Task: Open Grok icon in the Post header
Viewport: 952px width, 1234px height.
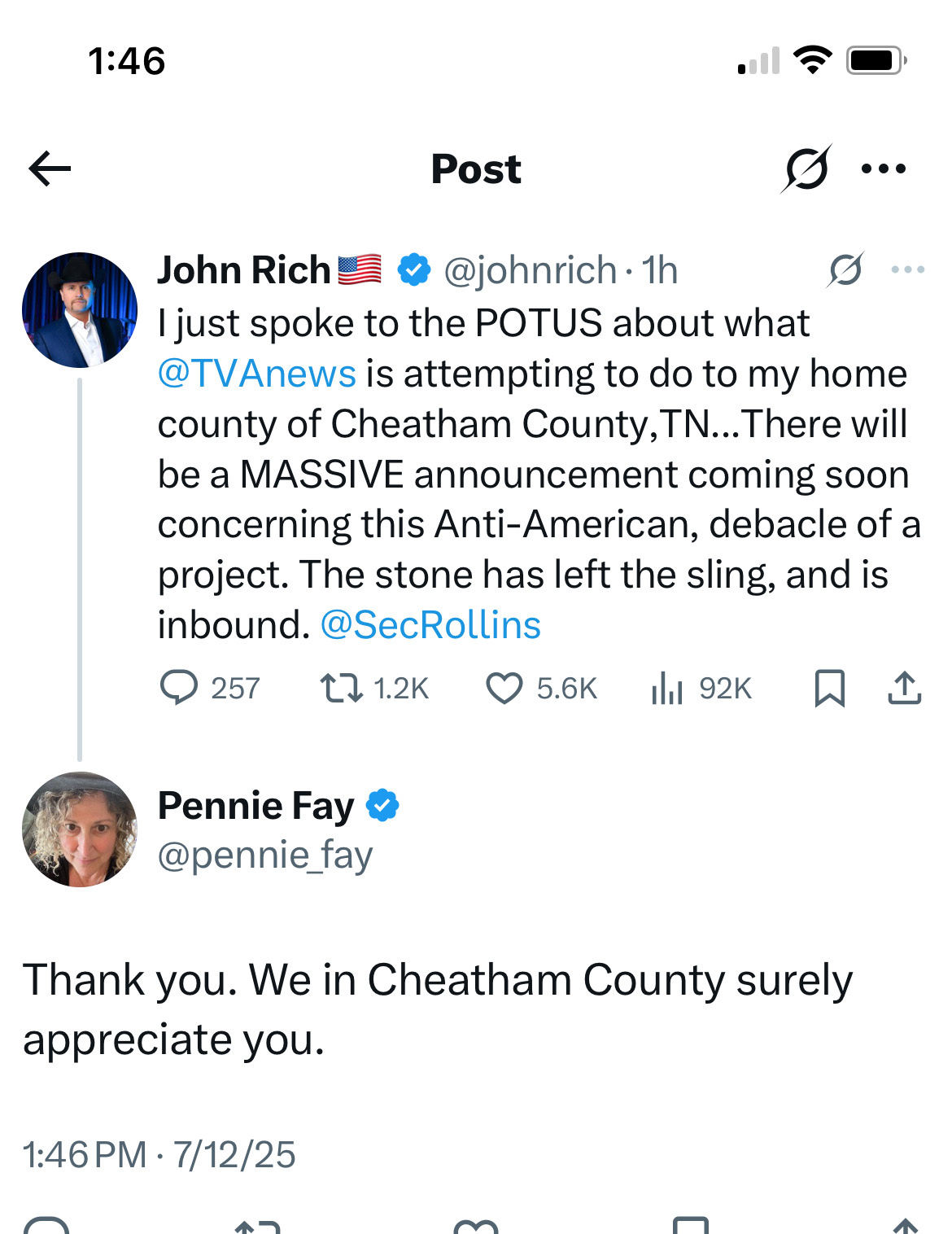Action: (x=806, y=168)
